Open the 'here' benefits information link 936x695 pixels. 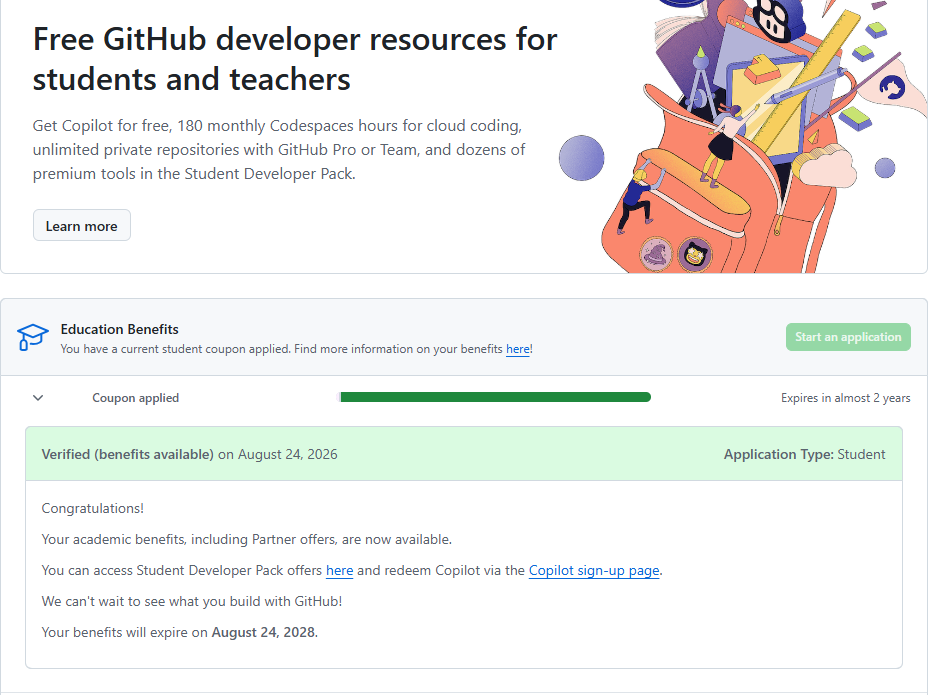pos(518,349)
